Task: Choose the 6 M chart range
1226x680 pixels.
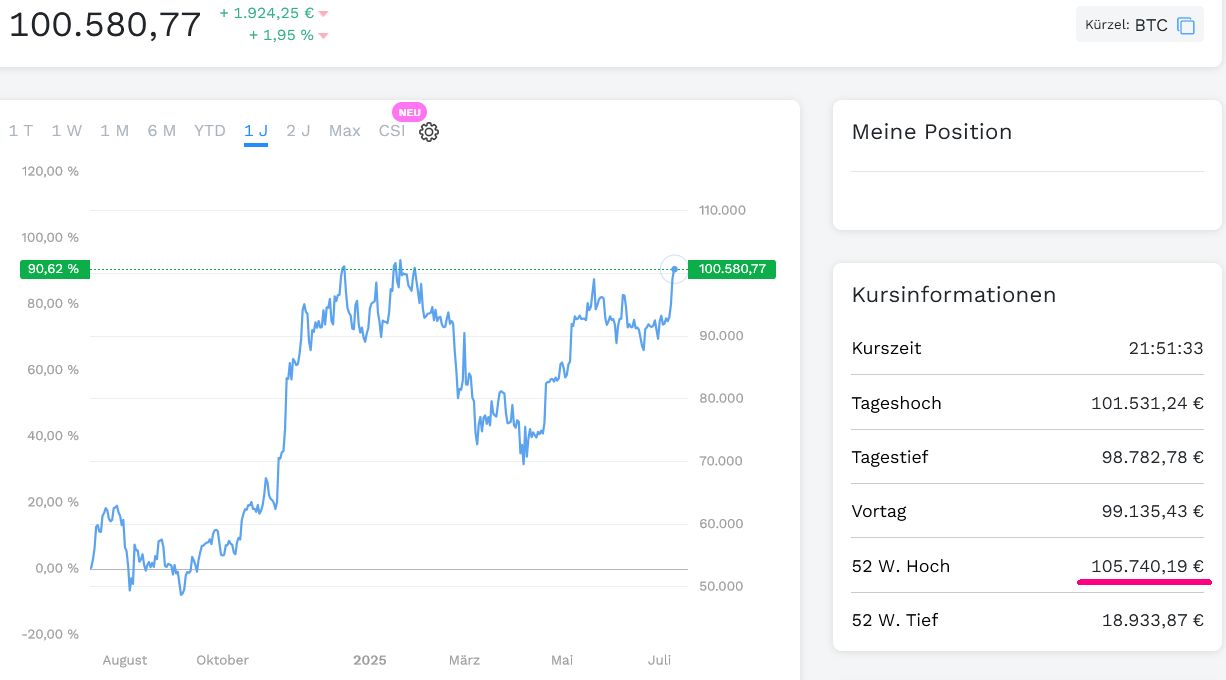Action: click(x=161, y=131)
